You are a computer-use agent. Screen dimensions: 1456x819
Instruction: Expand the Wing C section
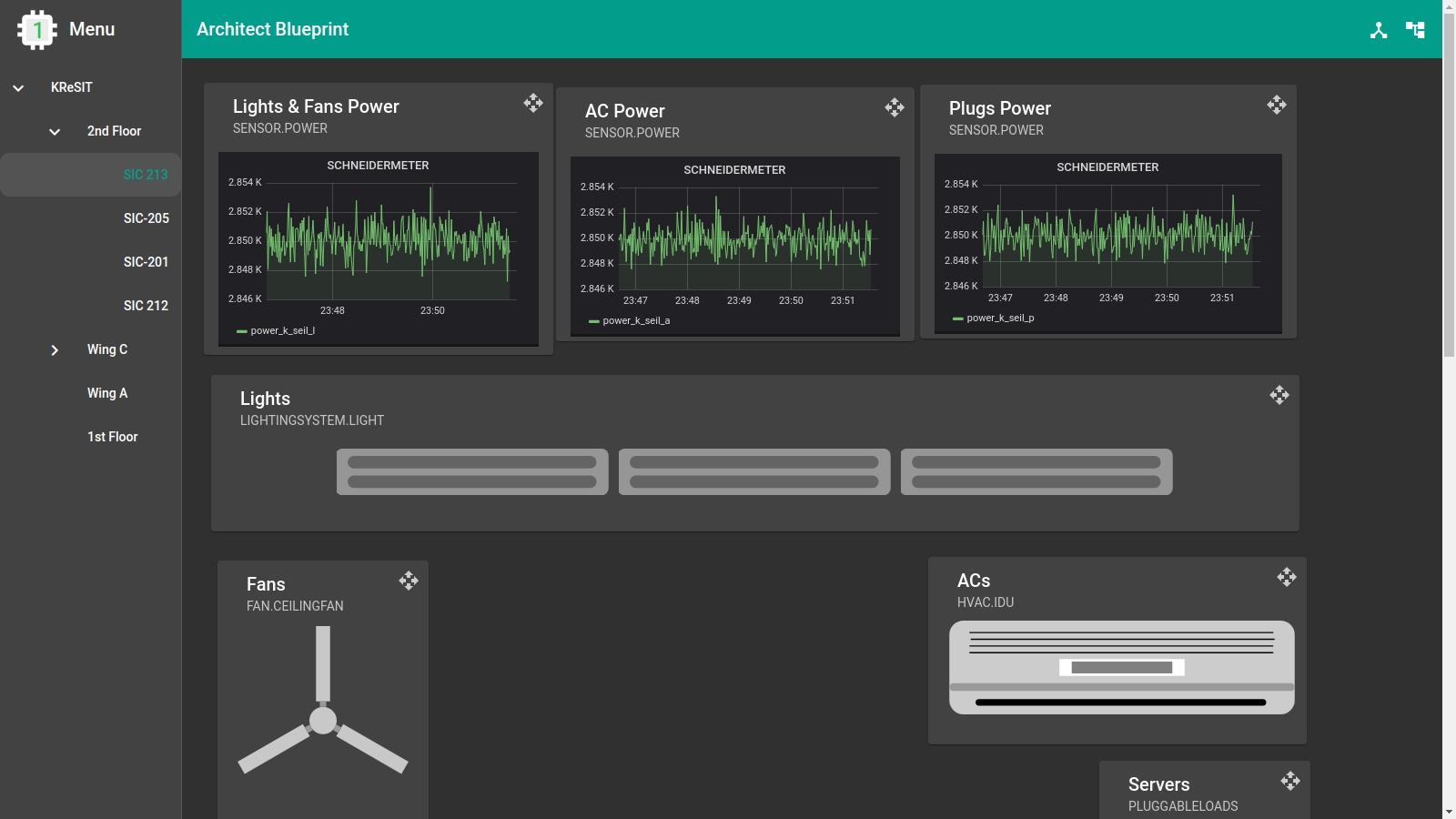[x=55, y=349]
